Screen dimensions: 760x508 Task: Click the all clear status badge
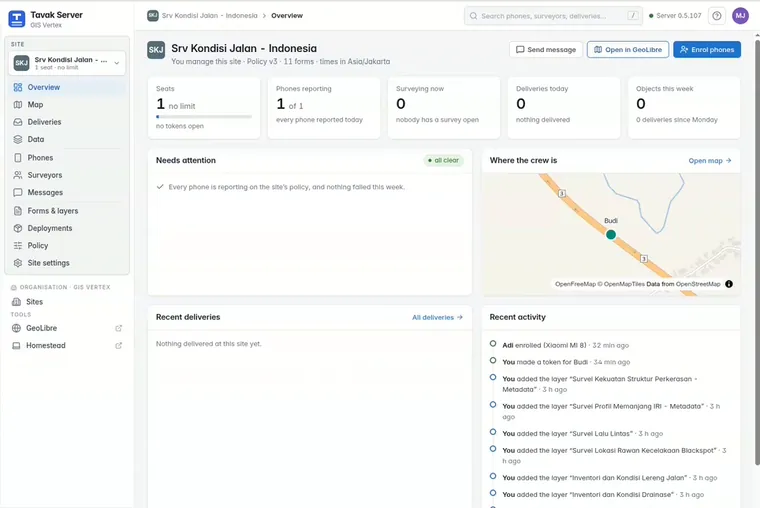tap(443, 160)
